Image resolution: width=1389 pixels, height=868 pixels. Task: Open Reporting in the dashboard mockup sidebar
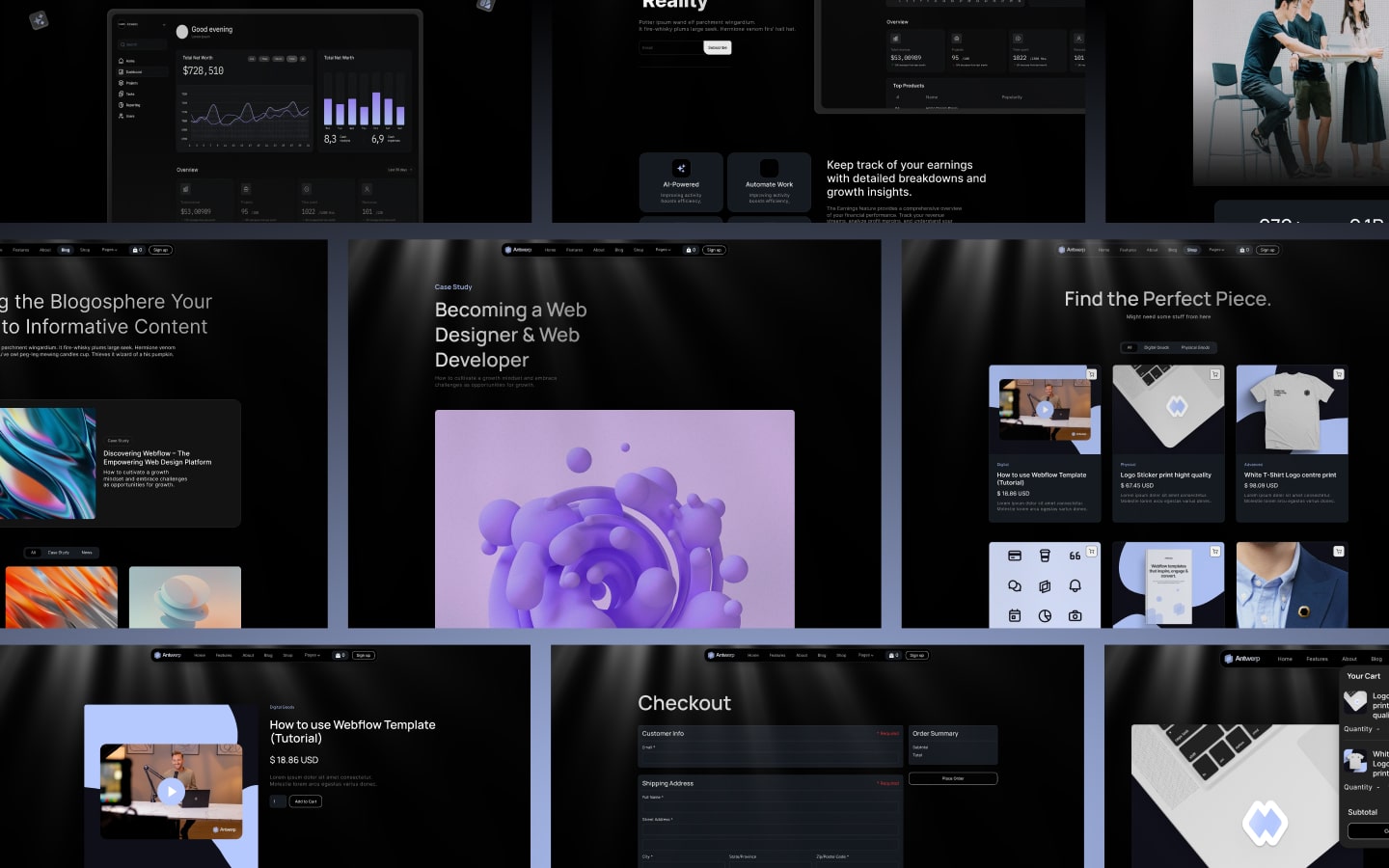pyautogui.click(x=129, y=105)
